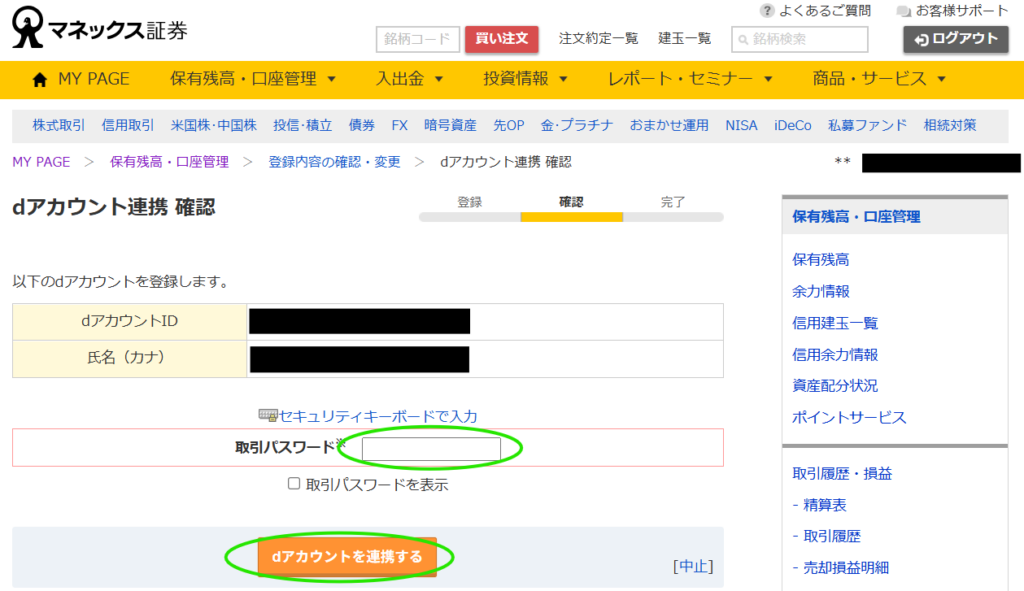Select the NISA tab in sub-navigation
Image resolution: width=1024 pixels, height=591 pixels.
(x=741, y=125)
